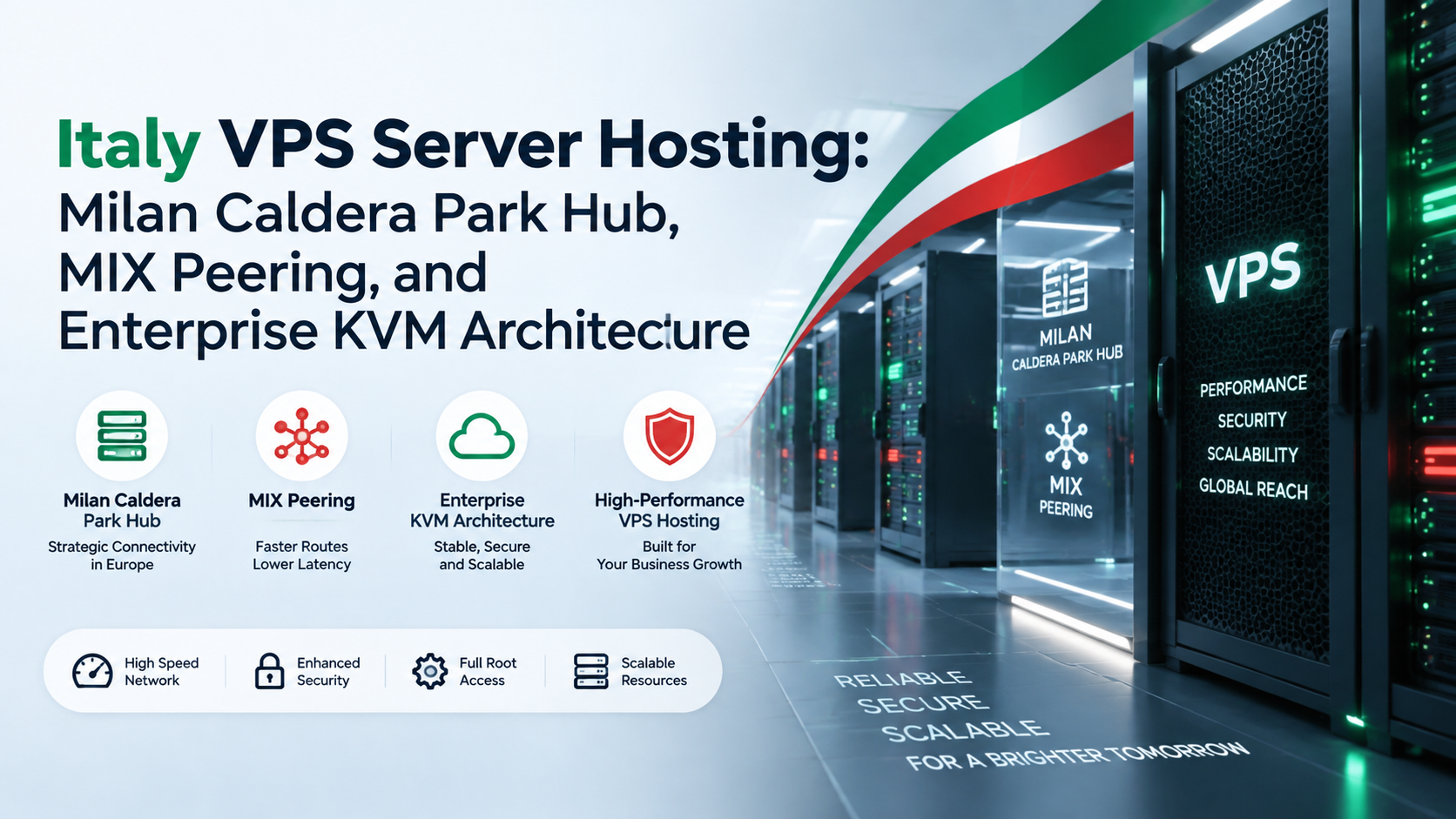
Task: Click the red MIX Peering network icon
Action: click(301, 435)
